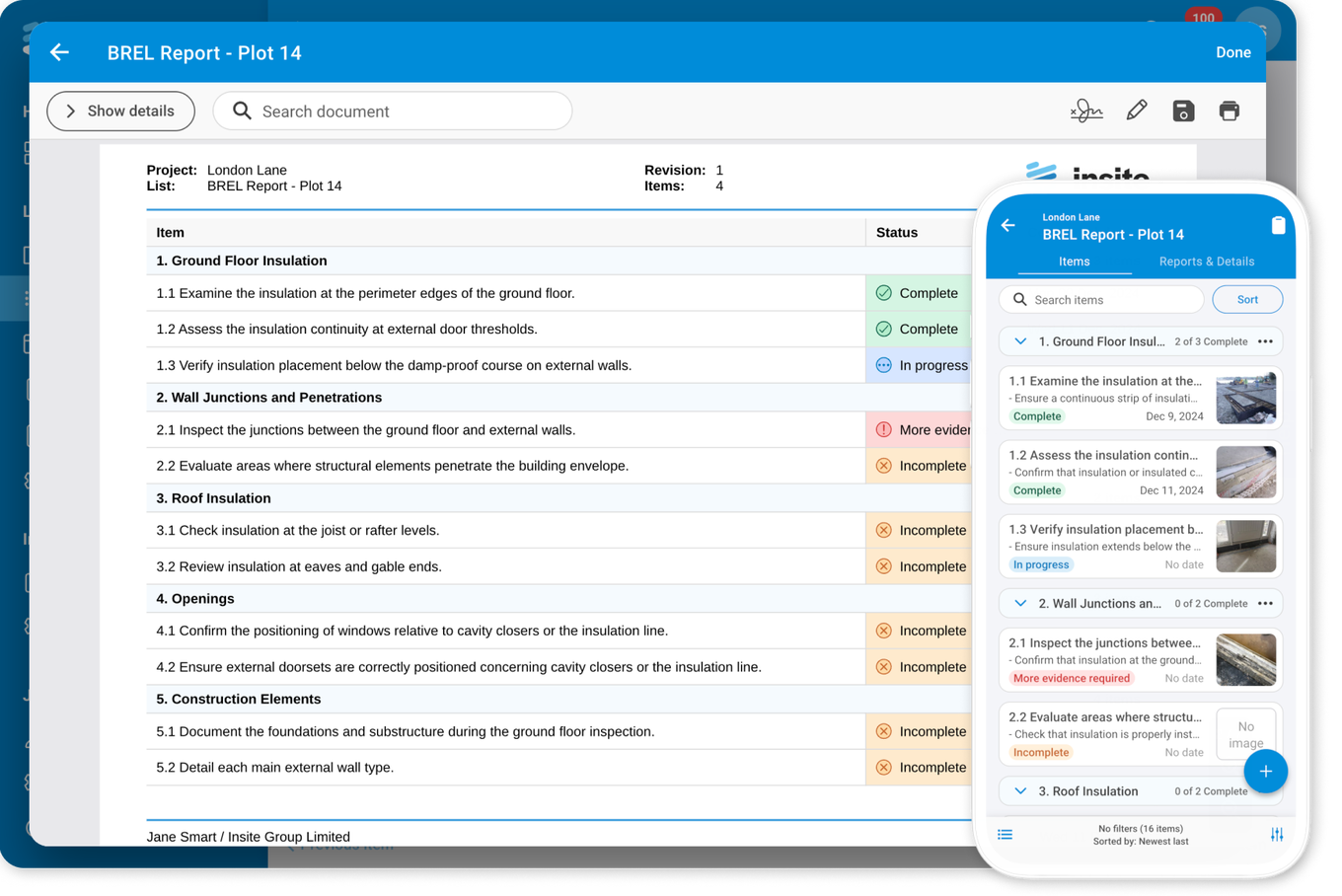This screenshot has height=896, width=1342.
Task: Select the pencil annotation tool
Action: point(1137,111)
